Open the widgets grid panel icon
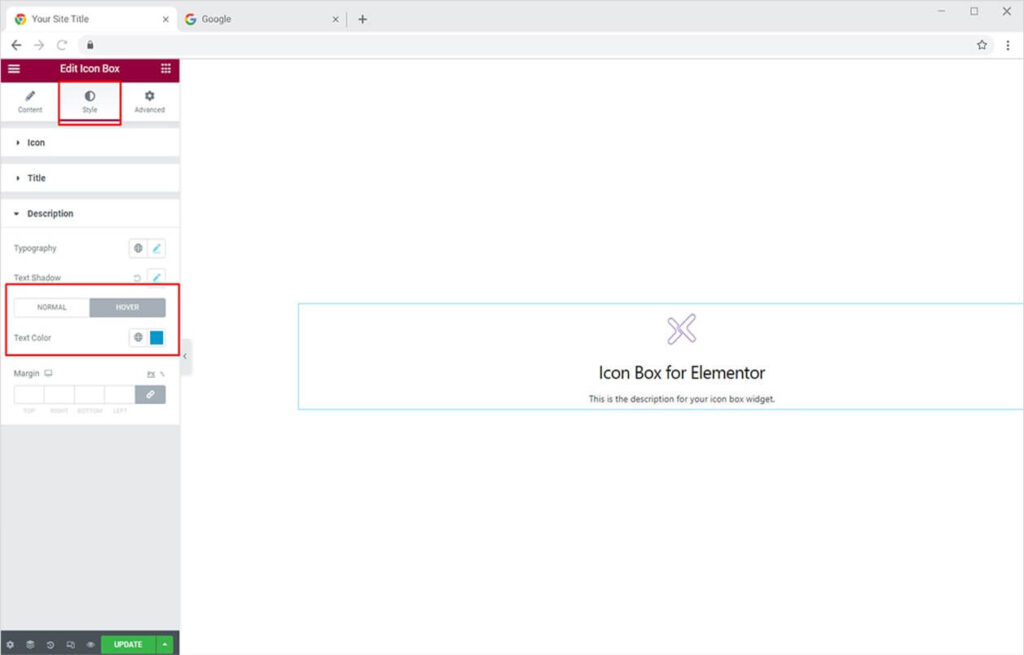Screen dimensions: 1024x655 click(166, 69)
